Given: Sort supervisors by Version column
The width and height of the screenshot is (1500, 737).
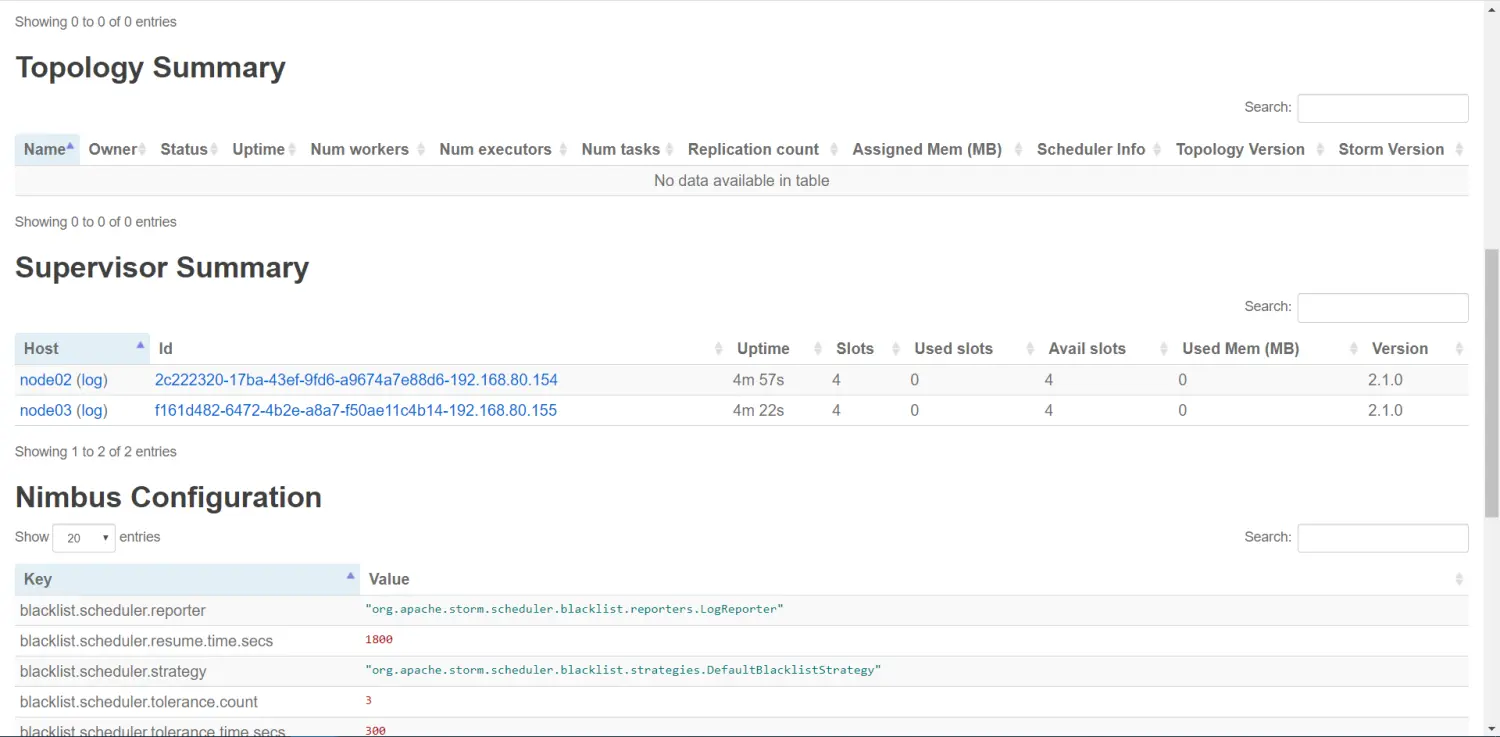Looking at the screenshot, I should pyautogui.click(x=1416, y=349).
